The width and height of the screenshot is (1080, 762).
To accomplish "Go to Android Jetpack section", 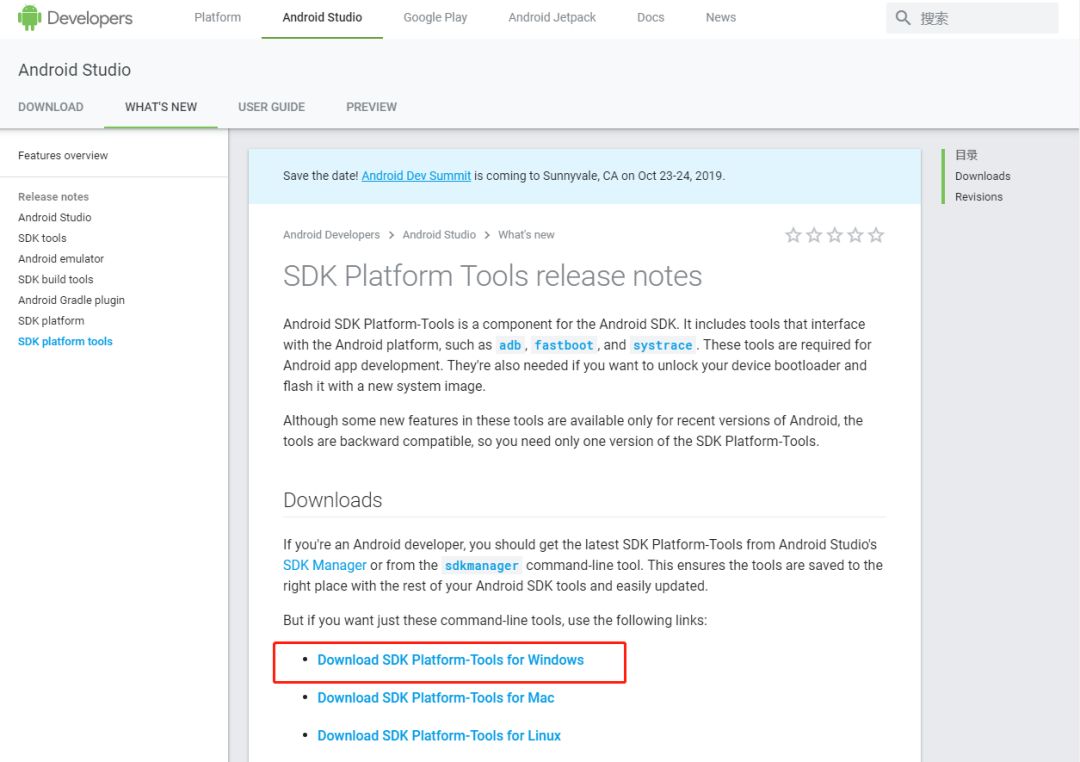I will (552, 17).
